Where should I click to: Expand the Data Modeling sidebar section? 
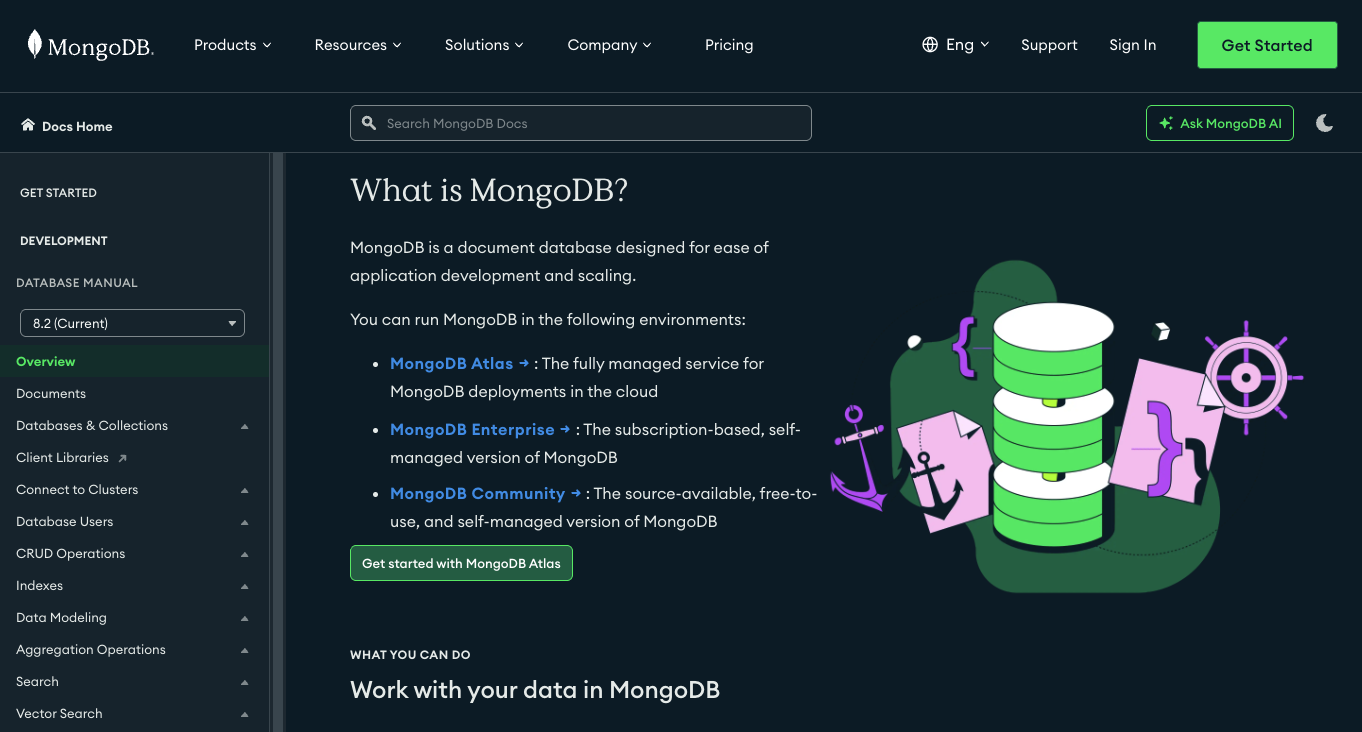(x=245, y=618)
